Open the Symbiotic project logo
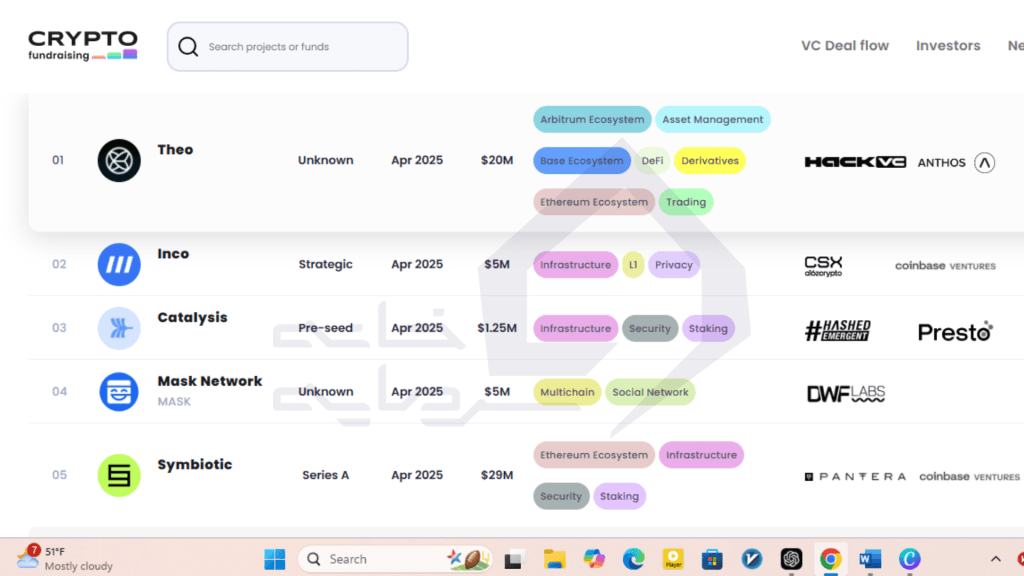Image resolution: width=1024 pixels, height=576 pixels. (119, 475)
